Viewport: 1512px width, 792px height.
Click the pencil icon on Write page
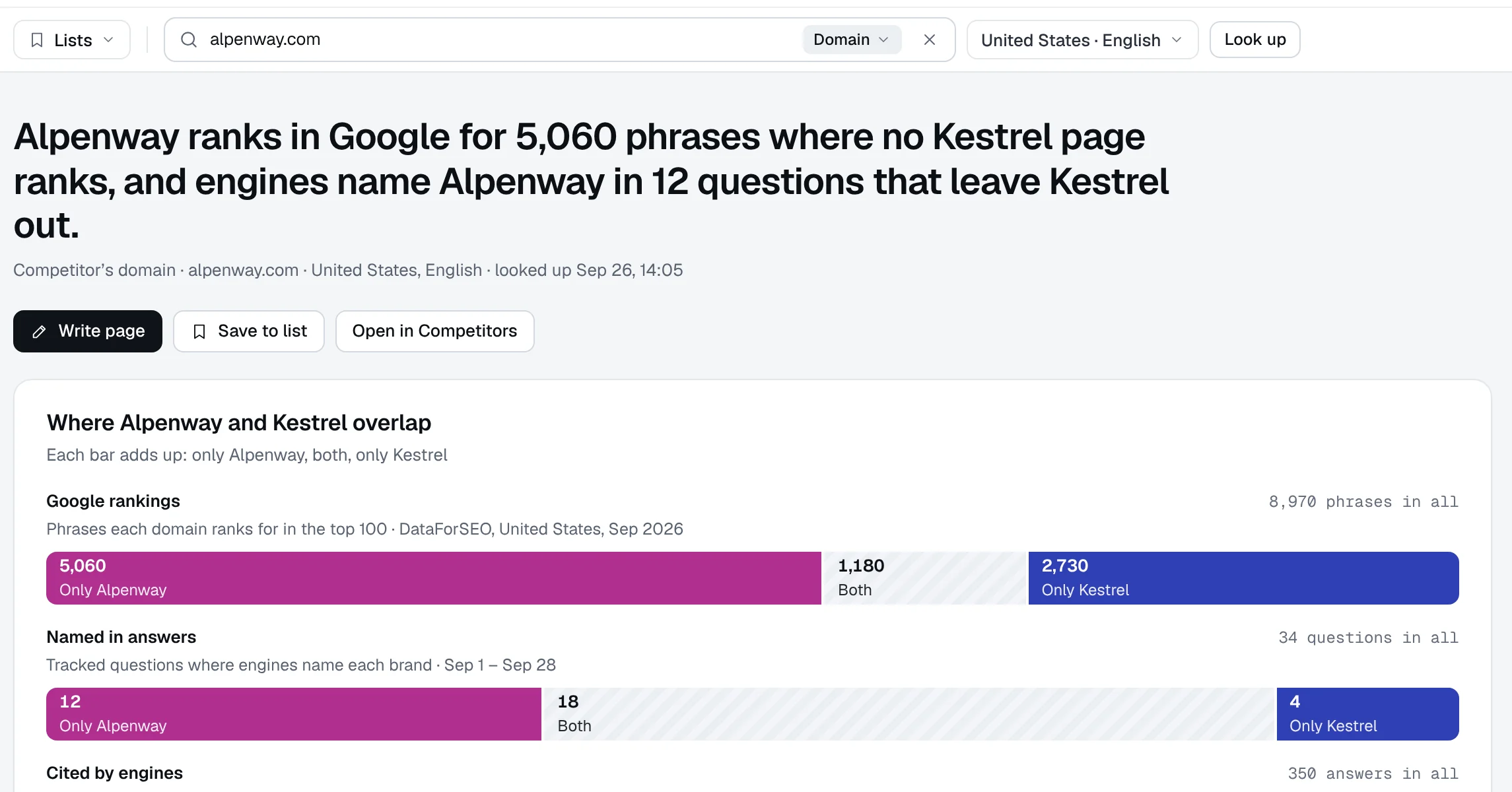(x=40, y=331)
